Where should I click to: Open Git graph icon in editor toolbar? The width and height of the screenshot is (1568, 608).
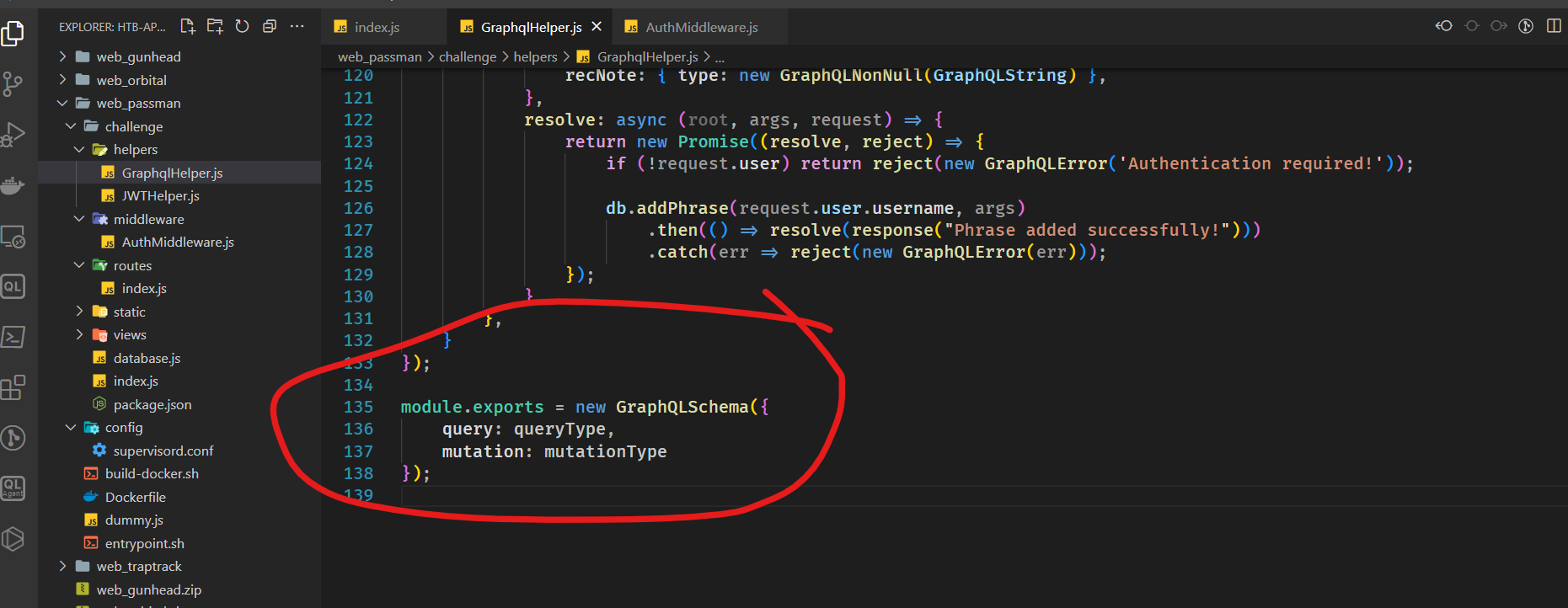point(1526,26)
